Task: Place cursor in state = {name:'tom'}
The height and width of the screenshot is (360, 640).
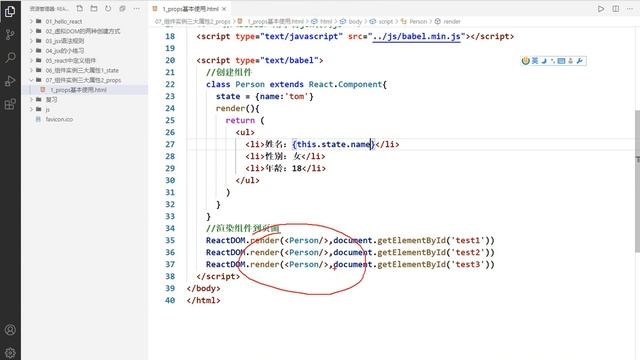Action: 264,96
